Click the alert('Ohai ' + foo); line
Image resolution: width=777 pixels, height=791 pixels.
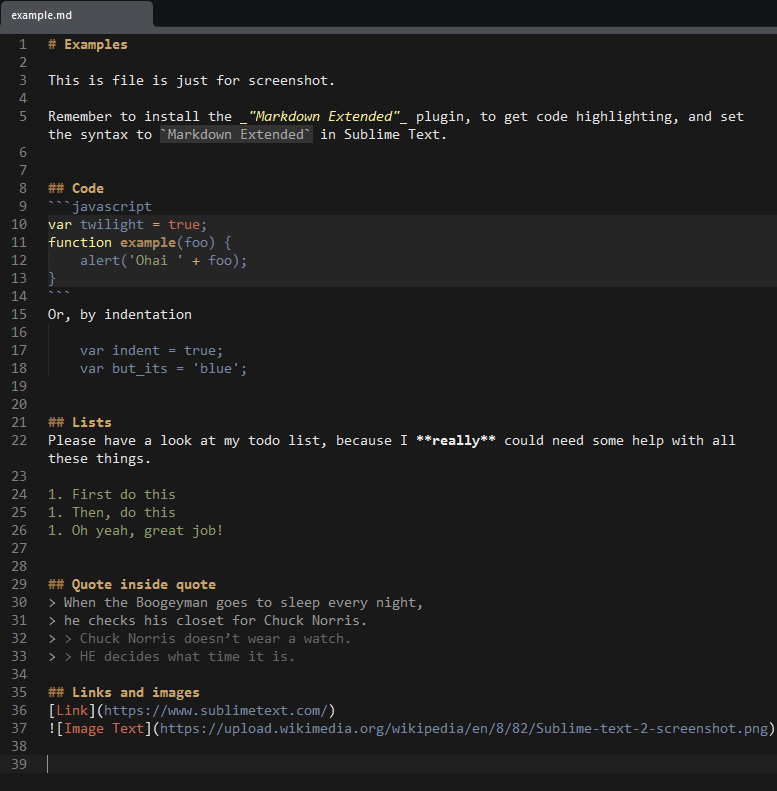(163, 261)
